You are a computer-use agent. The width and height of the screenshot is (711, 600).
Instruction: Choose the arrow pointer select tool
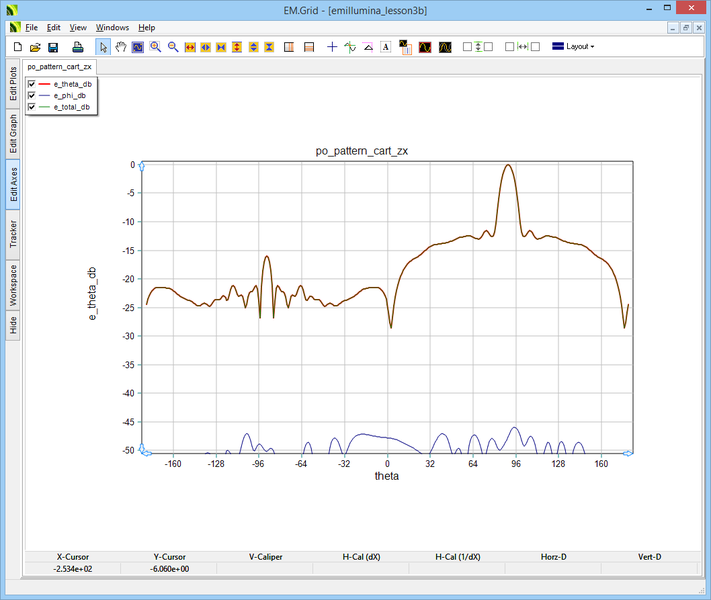tap(103, 47)
